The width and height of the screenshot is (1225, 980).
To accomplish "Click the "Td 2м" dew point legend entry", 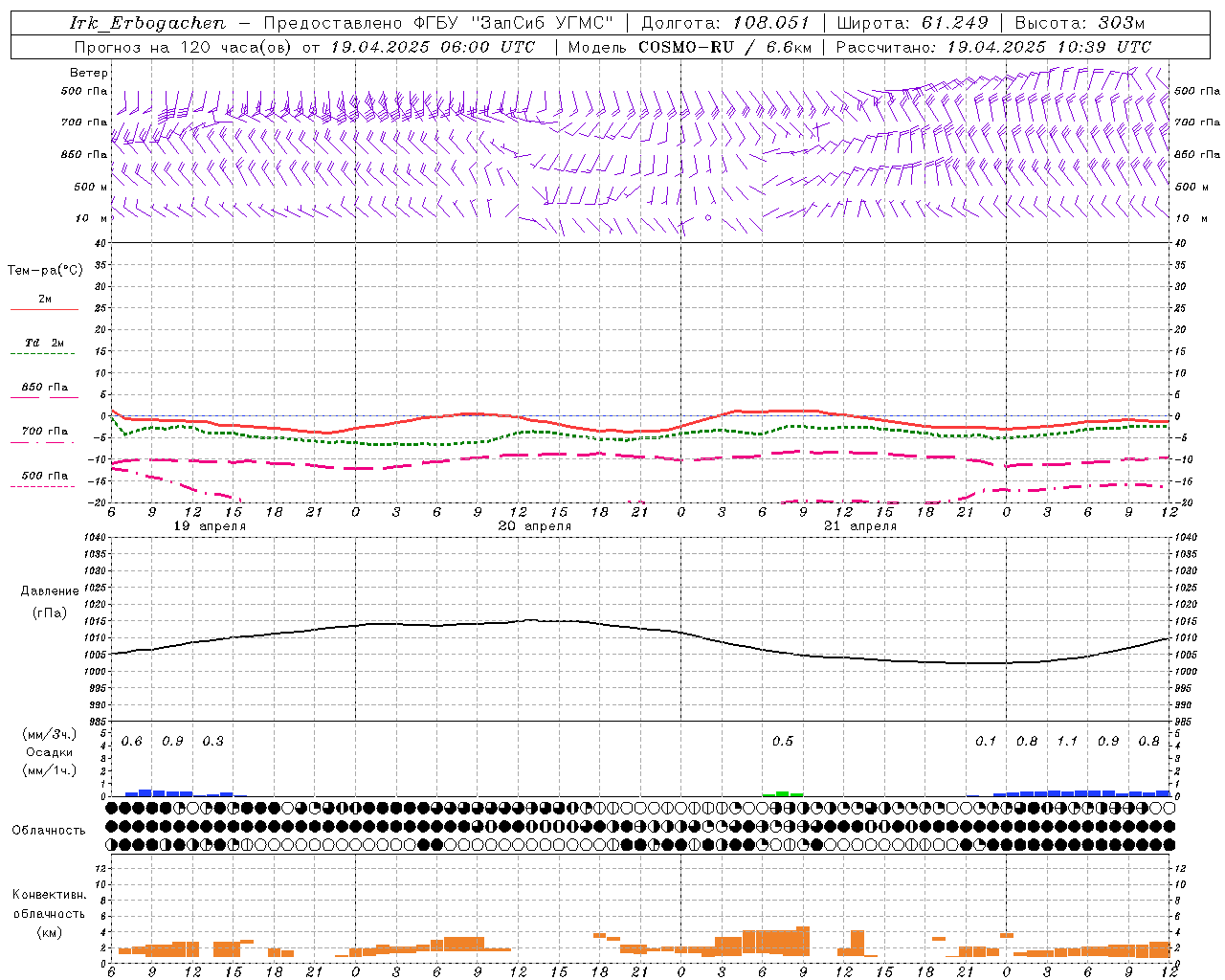I will click(x=44, y=343).
